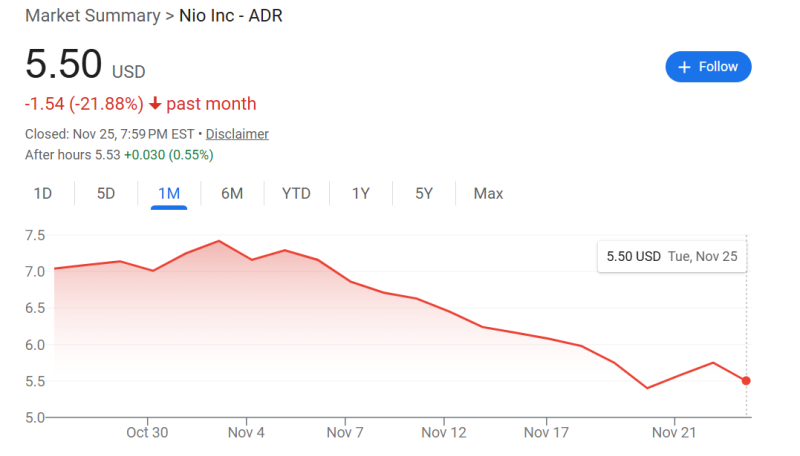
Task: Click the Nio Inc - ADR title
Action: pos(230,16)
